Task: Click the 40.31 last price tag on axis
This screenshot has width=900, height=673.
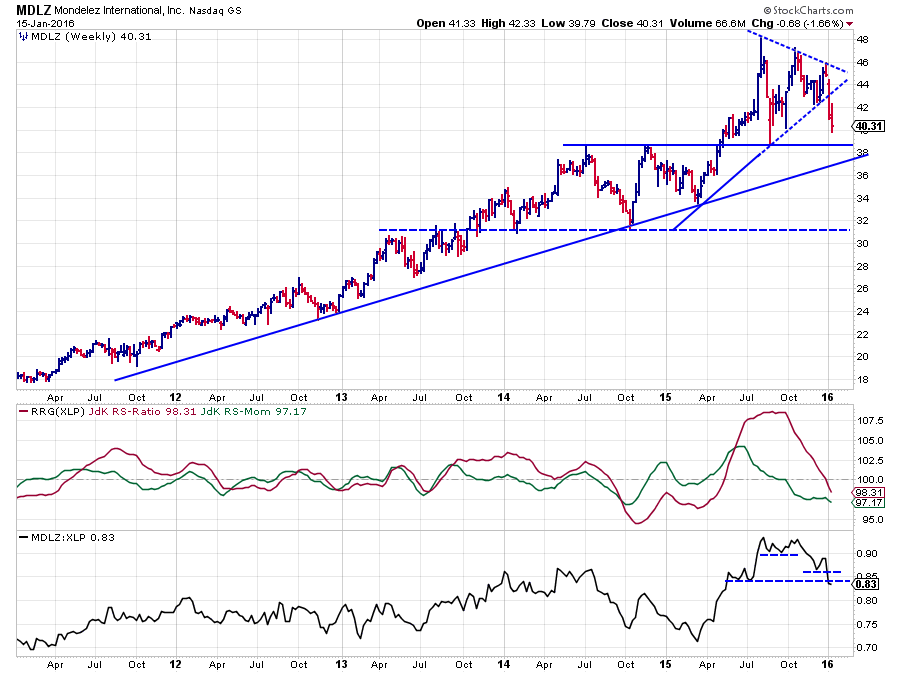Action: [869, 126]
